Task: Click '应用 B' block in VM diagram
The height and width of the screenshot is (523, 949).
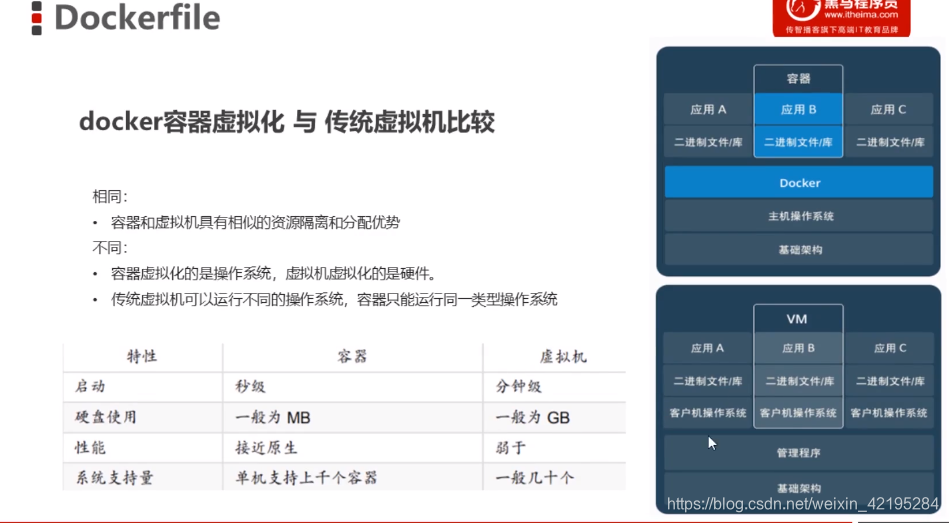Action: 798,348
